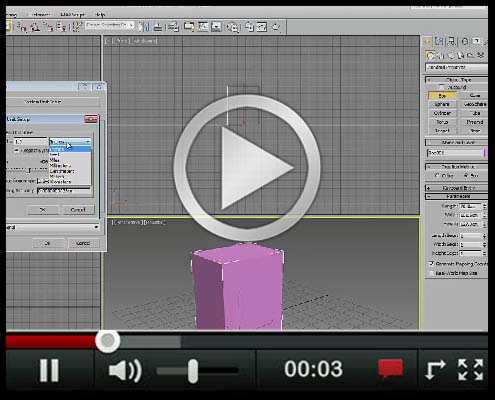495x400 pixels.
Task: Click the Align tool icon in toolbar
Action: (158, 26)
